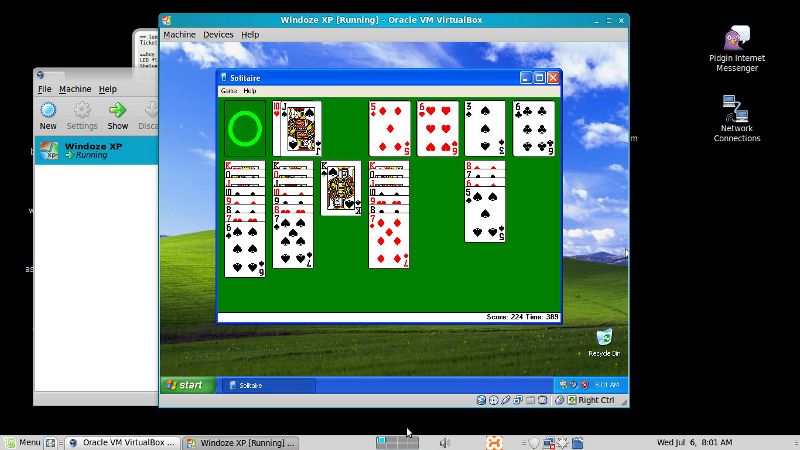800x450 pixels.
Task: Click the Discard toolbar icon
Action: coord(151,110)
